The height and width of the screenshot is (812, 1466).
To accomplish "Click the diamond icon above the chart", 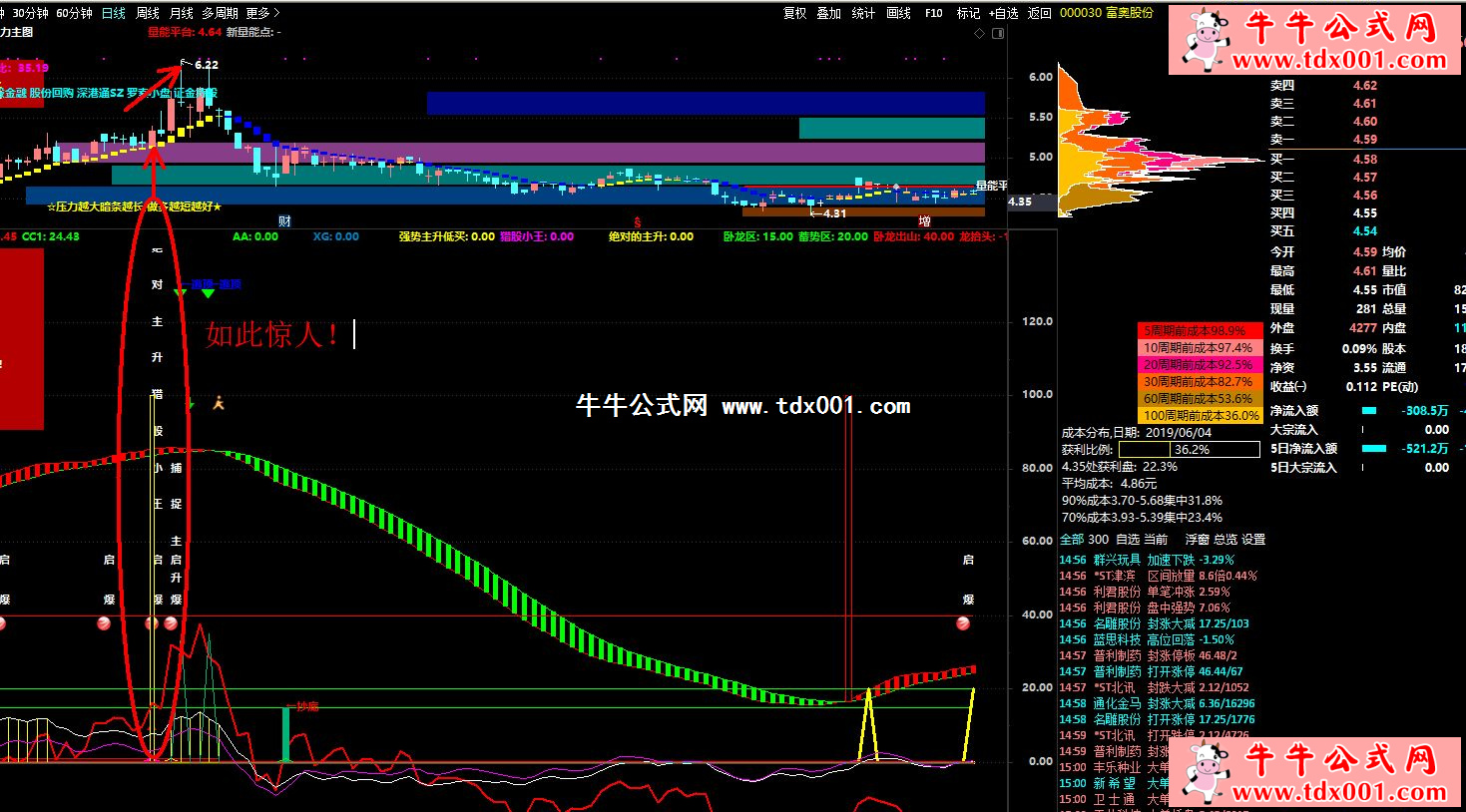I will pyautogui.click(x=980, y=33).
